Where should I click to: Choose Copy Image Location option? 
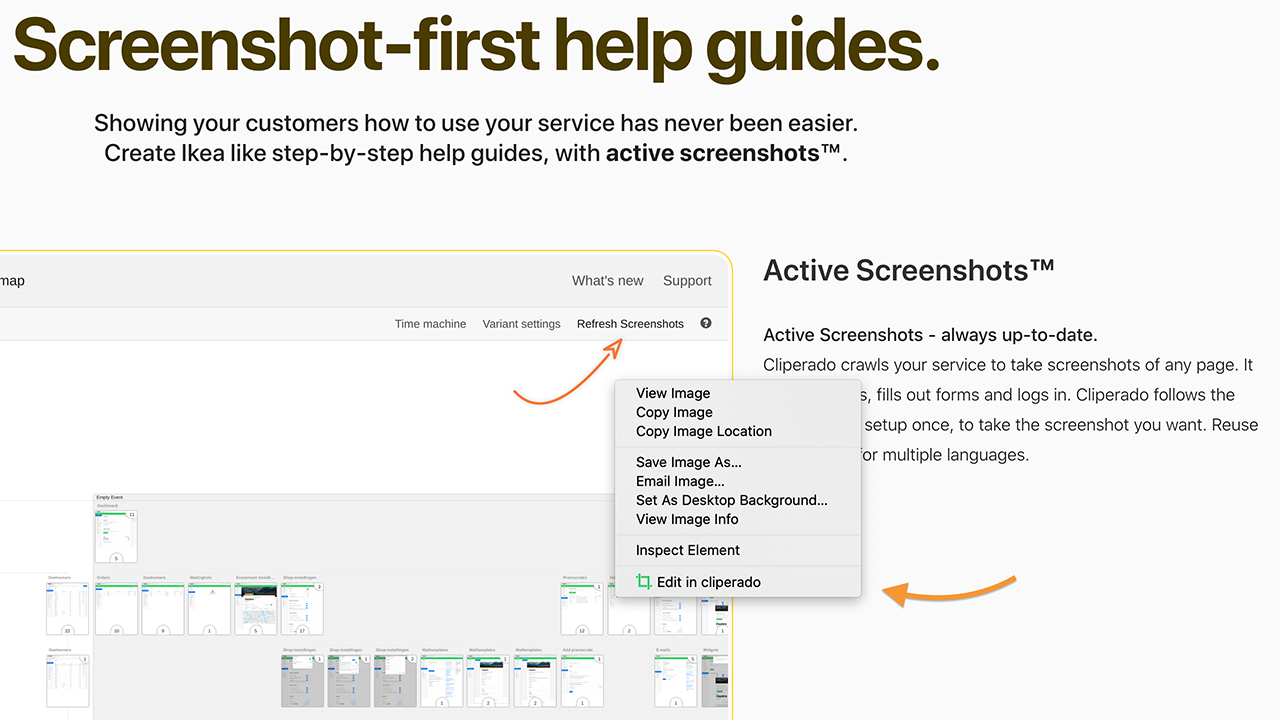click(703, 431)
